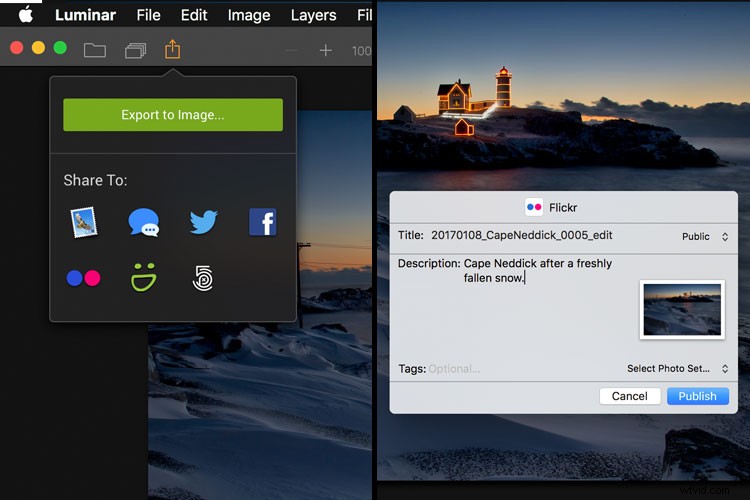Click the share export toolbar icon
The height and width of the screenshot is (500, 750).
(172, 49)
